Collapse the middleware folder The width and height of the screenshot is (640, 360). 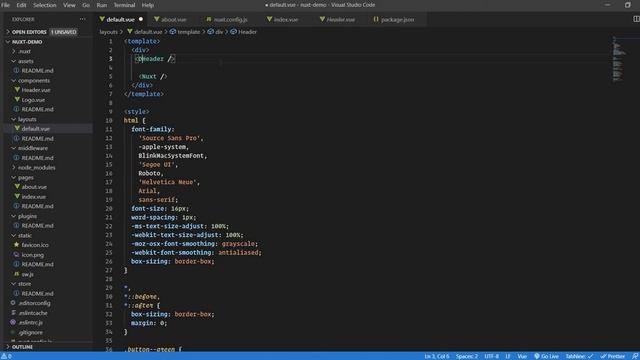(33, 148)
